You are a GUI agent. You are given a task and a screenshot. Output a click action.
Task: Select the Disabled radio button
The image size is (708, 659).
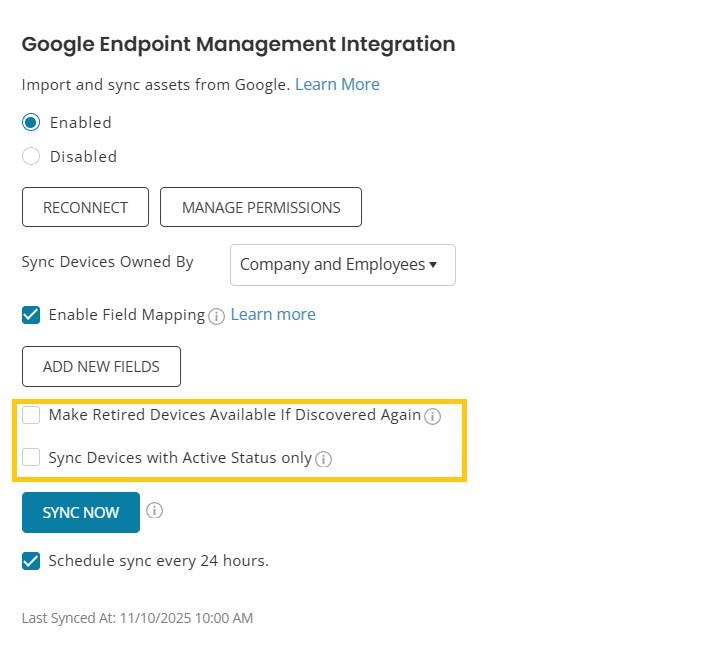pyautogui.click(x=31, y=157)
